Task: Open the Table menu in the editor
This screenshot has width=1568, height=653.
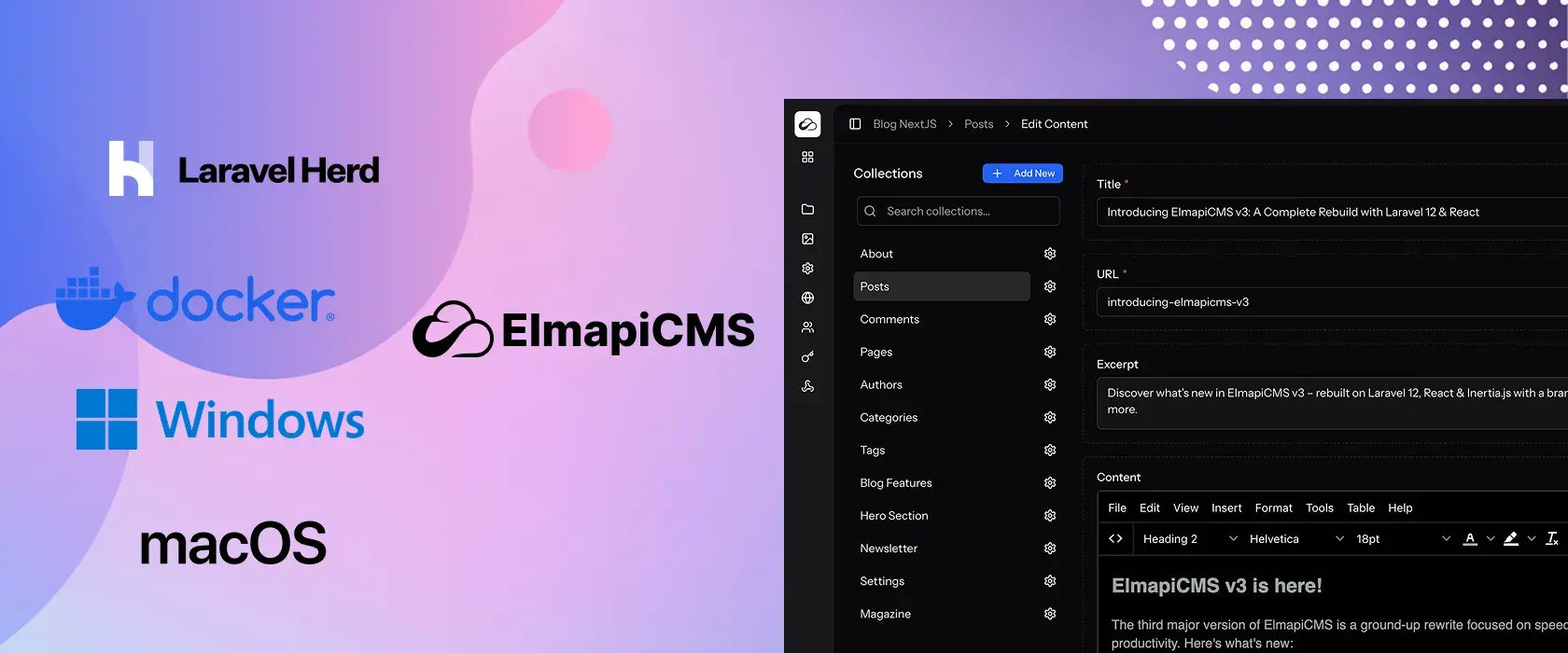Action: pyautogui.click(x=1361, y=507)
